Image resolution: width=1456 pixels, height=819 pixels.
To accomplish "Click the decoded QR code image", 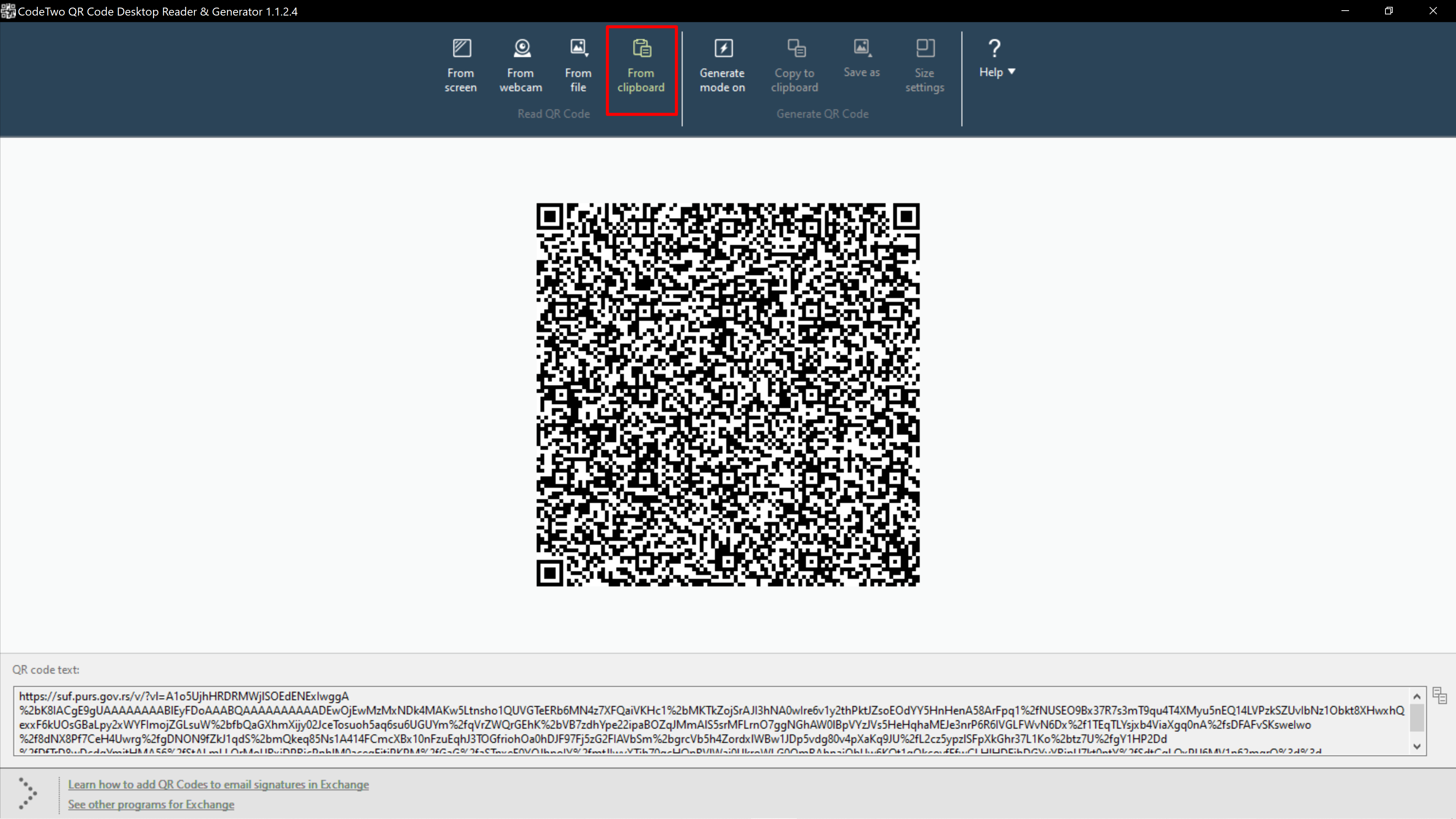I will coord(728,395).
